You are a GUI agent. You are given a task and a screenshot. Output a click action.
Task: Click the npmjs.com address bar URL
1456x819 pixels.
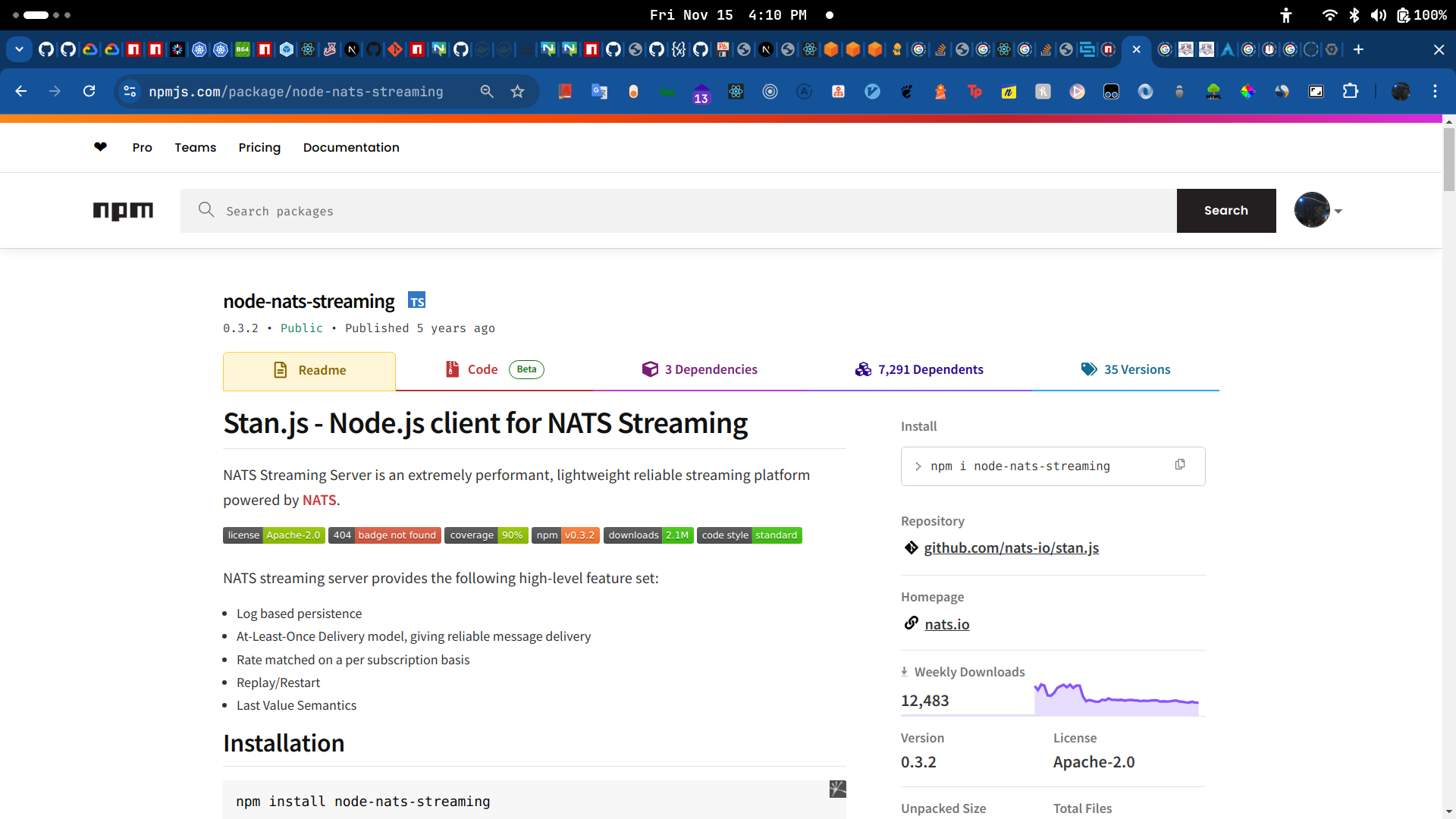point(296,92)
